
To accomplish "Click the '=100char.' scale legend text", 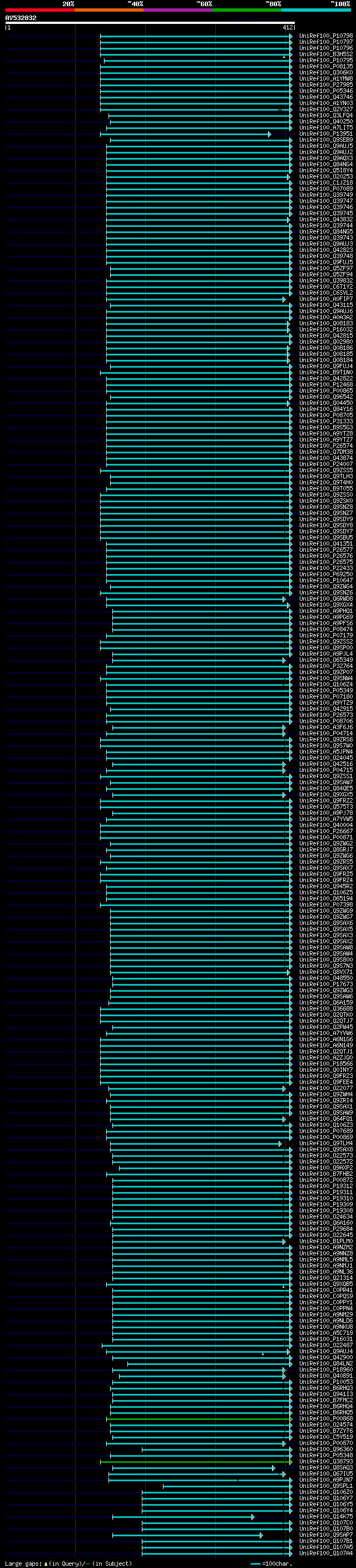I will [277, 1563].
